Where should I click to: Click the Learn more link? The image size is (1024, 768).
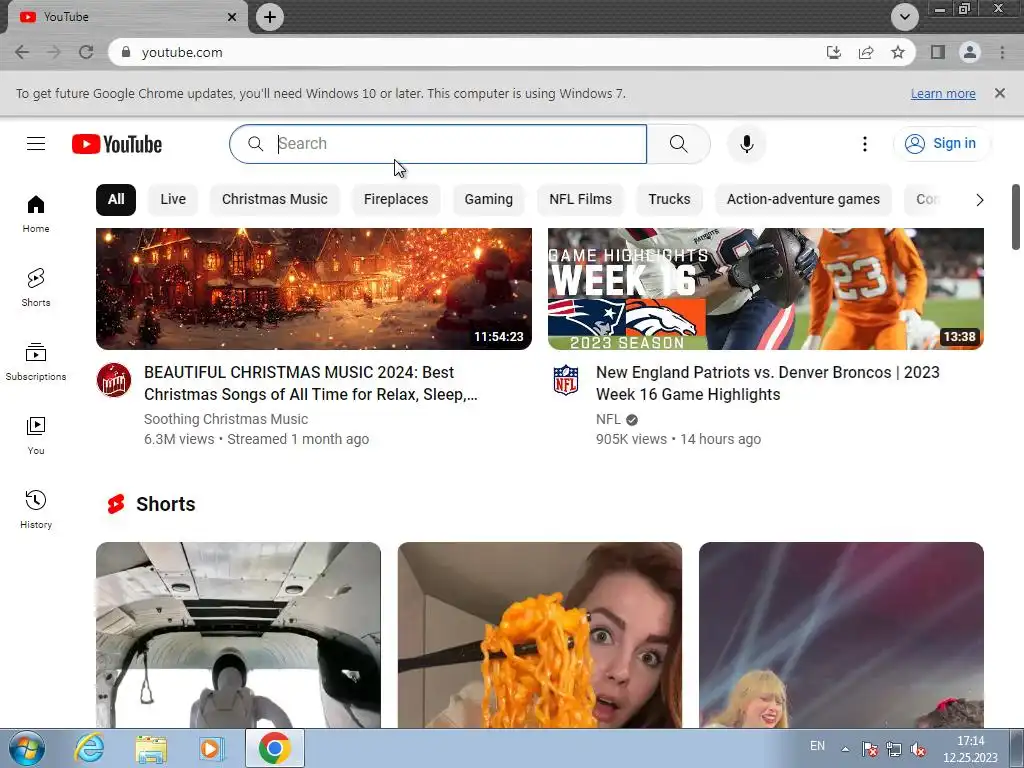[x=943, y=93]
